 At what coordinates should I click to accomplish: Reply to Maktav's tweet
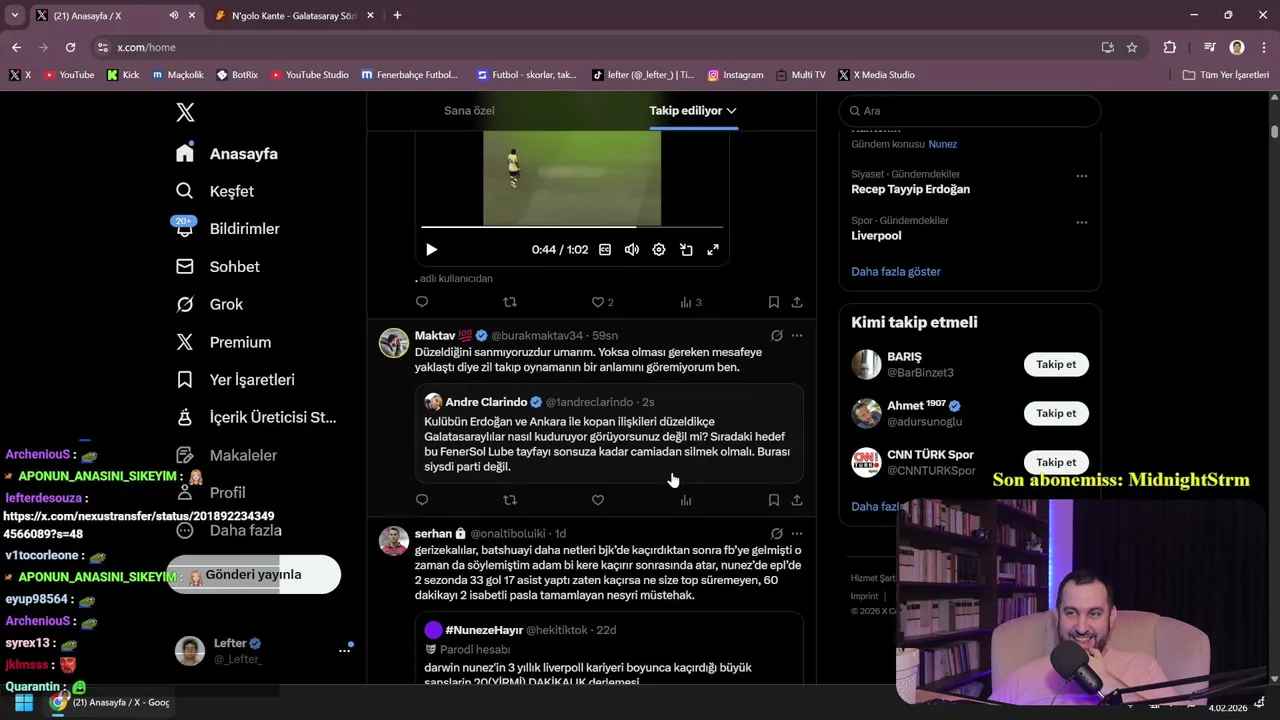point(422,500)
